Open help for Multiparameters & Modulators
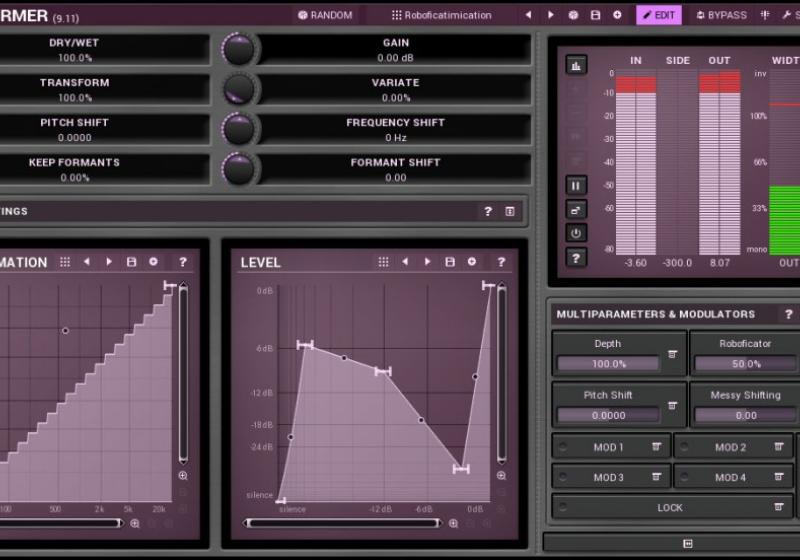The height and width of the screenshot is (560, 800). click(x=788, y=314)
